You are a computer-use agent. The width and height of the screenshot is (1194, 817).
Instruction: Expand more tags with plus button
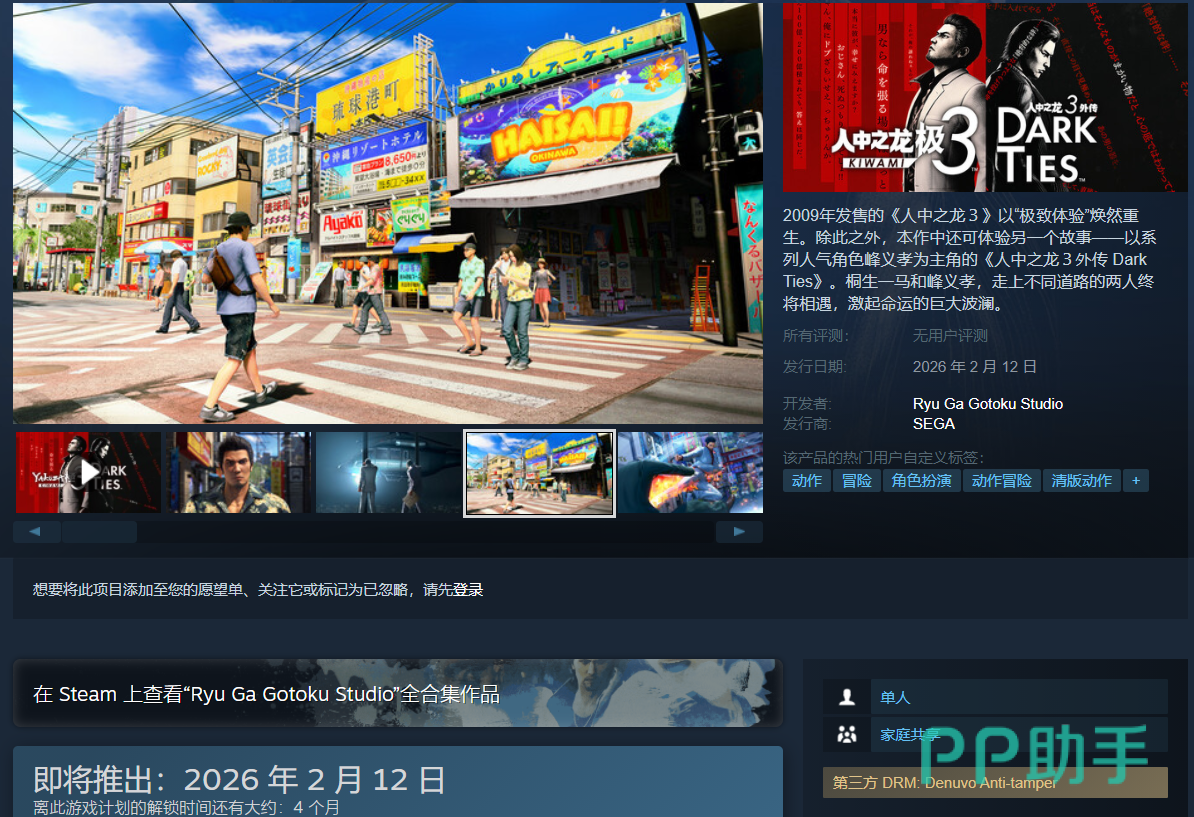pyautogui.click(x=1135, y=481)
